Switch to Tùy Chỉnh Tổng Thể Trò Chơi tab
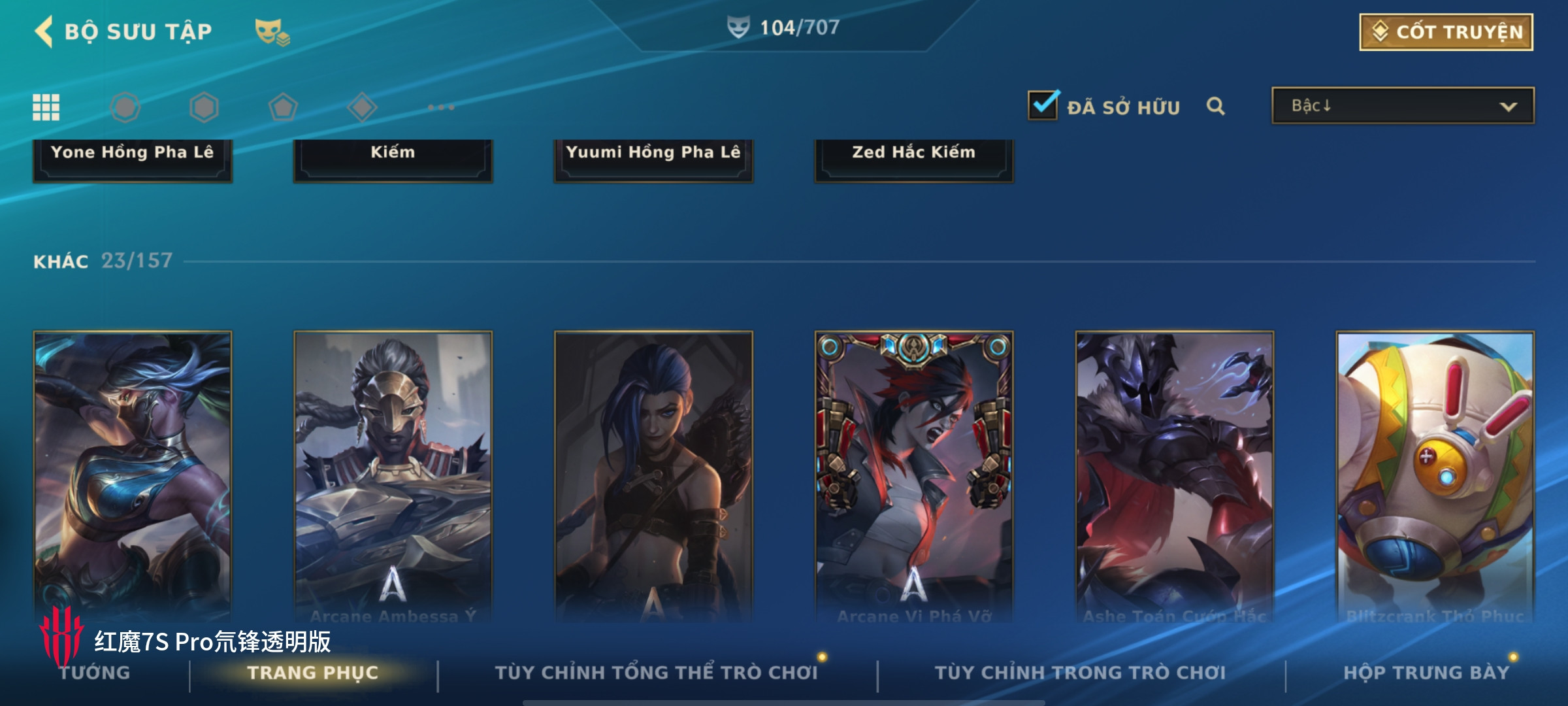 [657, 673]
